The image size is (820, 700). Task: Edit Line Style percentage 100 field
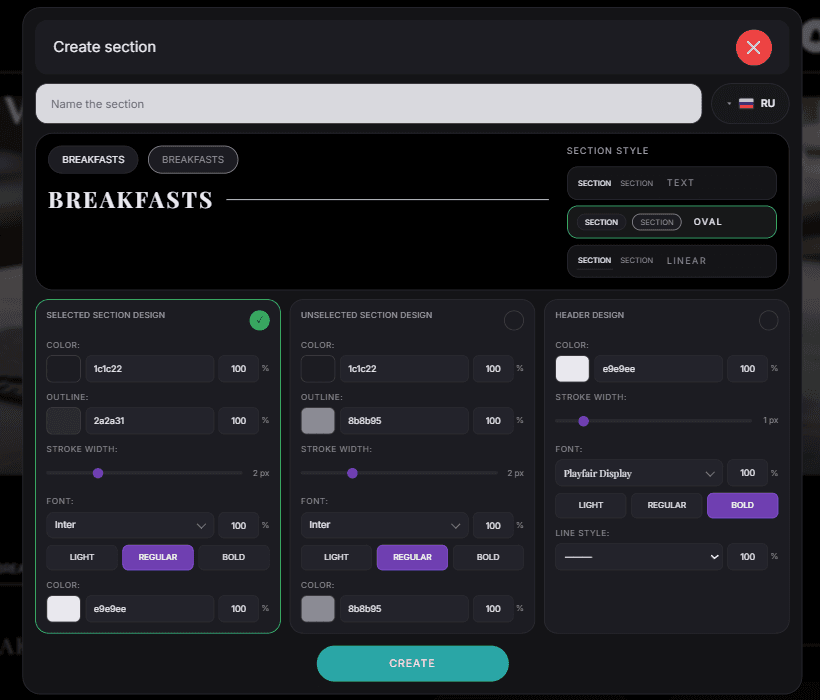coord(747,557)
